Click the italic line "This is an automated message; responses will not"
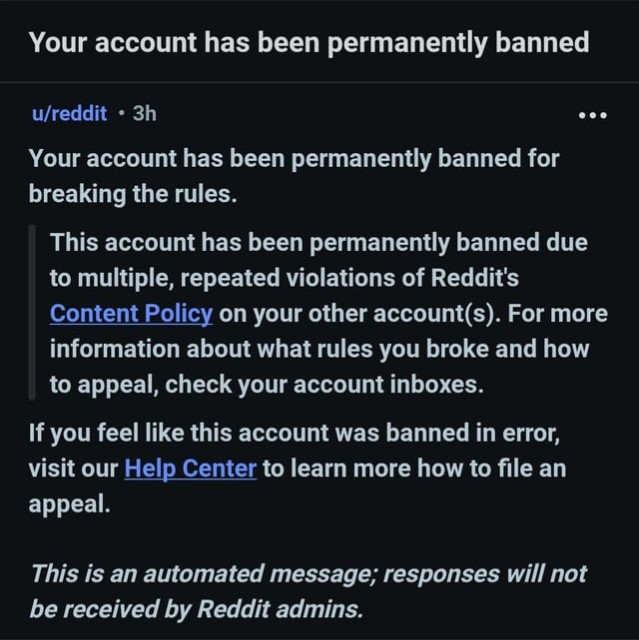Screen dimensions: 639x640 tap(308, 574)
